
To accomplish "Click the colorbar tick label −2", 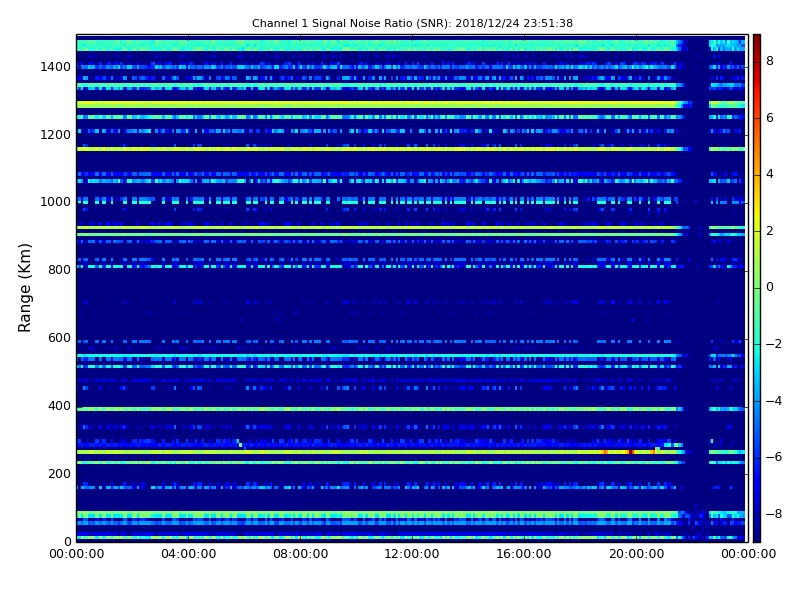I will (773, 344).
